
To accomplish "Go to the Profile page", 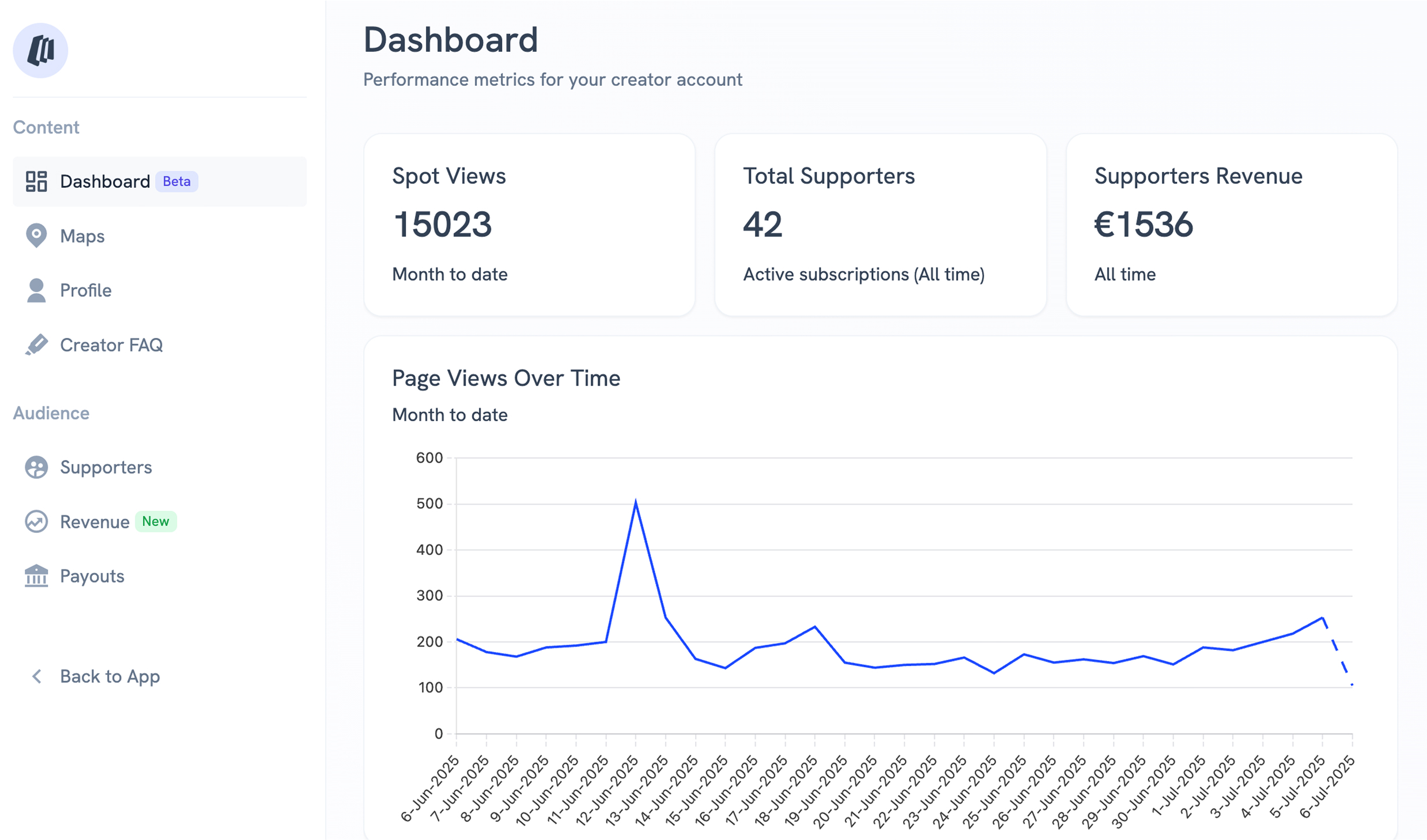I will click(85, 290).
